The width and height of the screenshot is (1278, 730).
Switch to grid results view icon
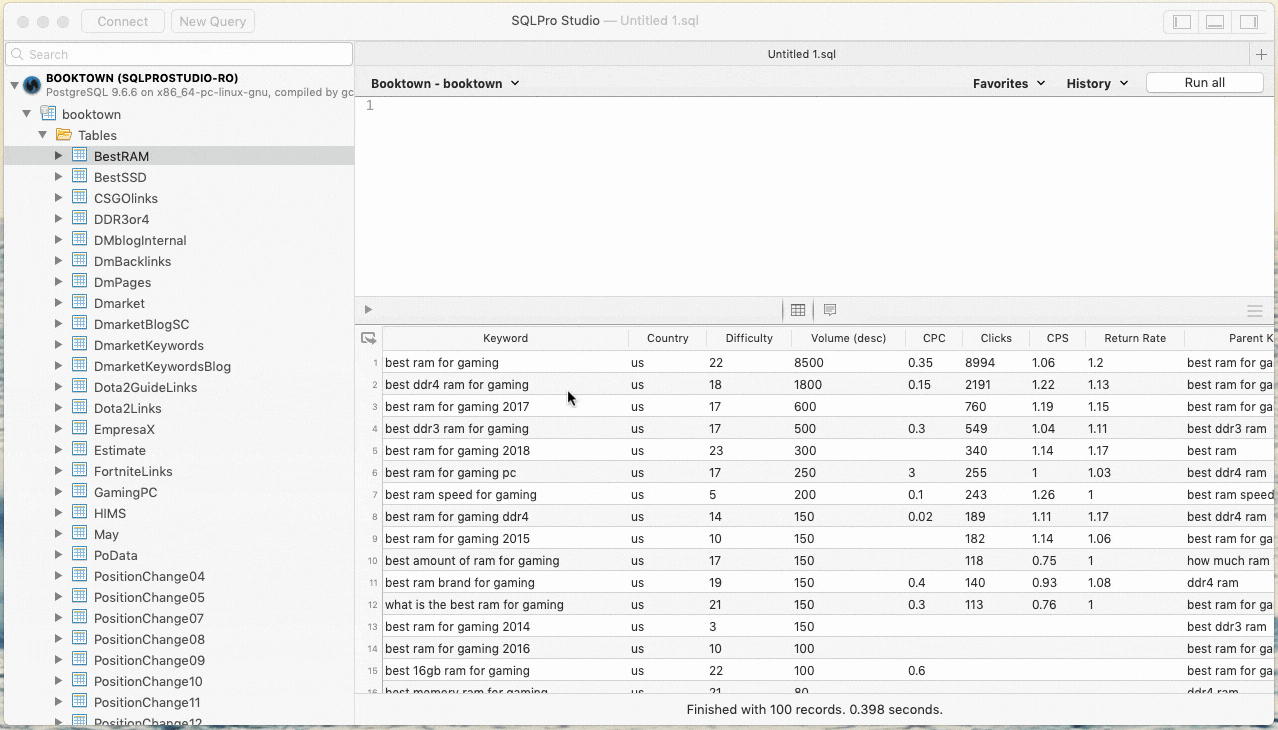[798, 310]
